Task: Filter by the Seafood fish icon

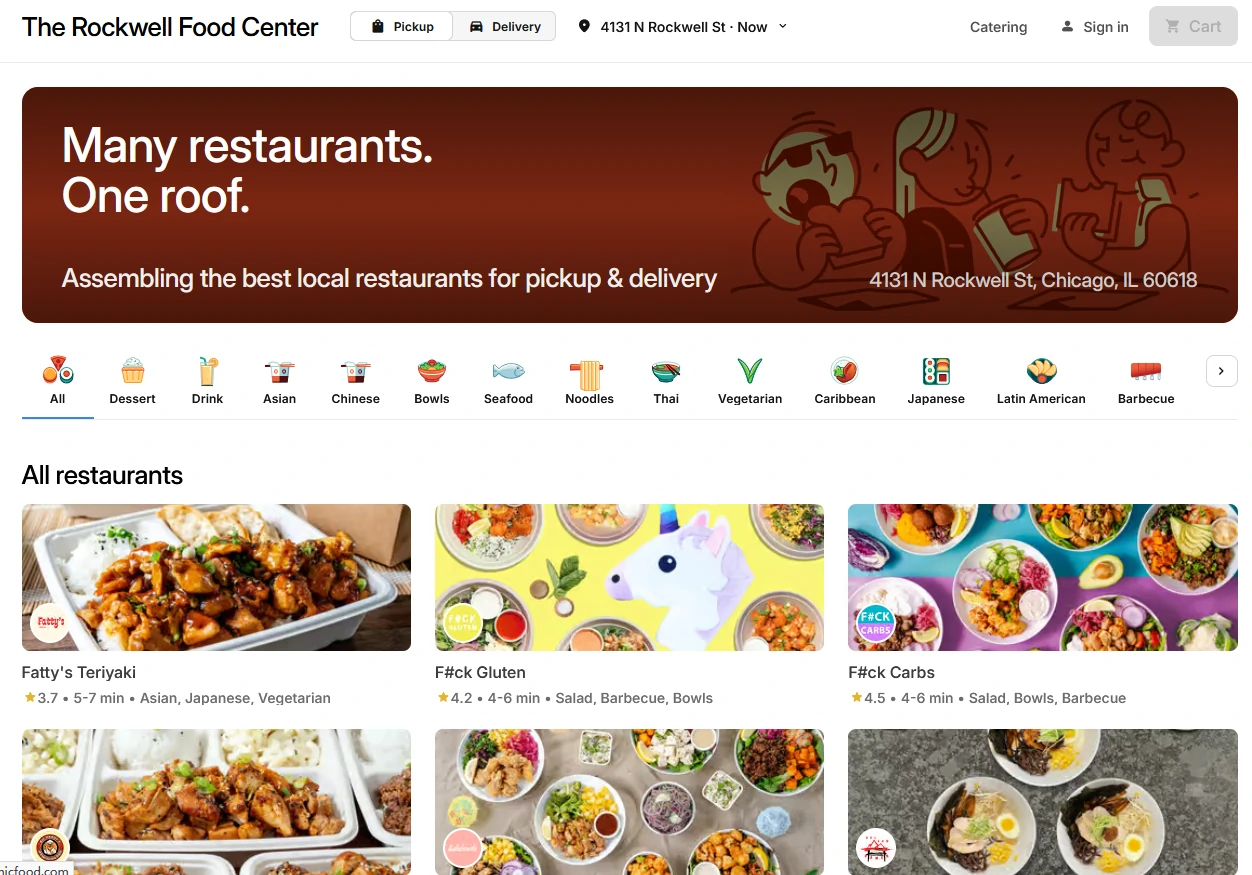Action: tap(508, 372)
